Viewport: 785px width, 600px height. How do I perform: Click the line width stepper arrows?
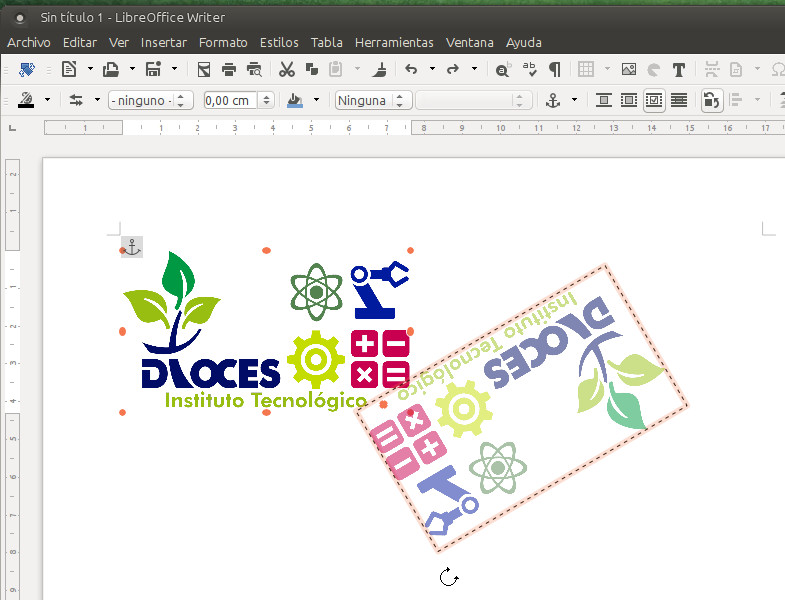pos(266,100)
